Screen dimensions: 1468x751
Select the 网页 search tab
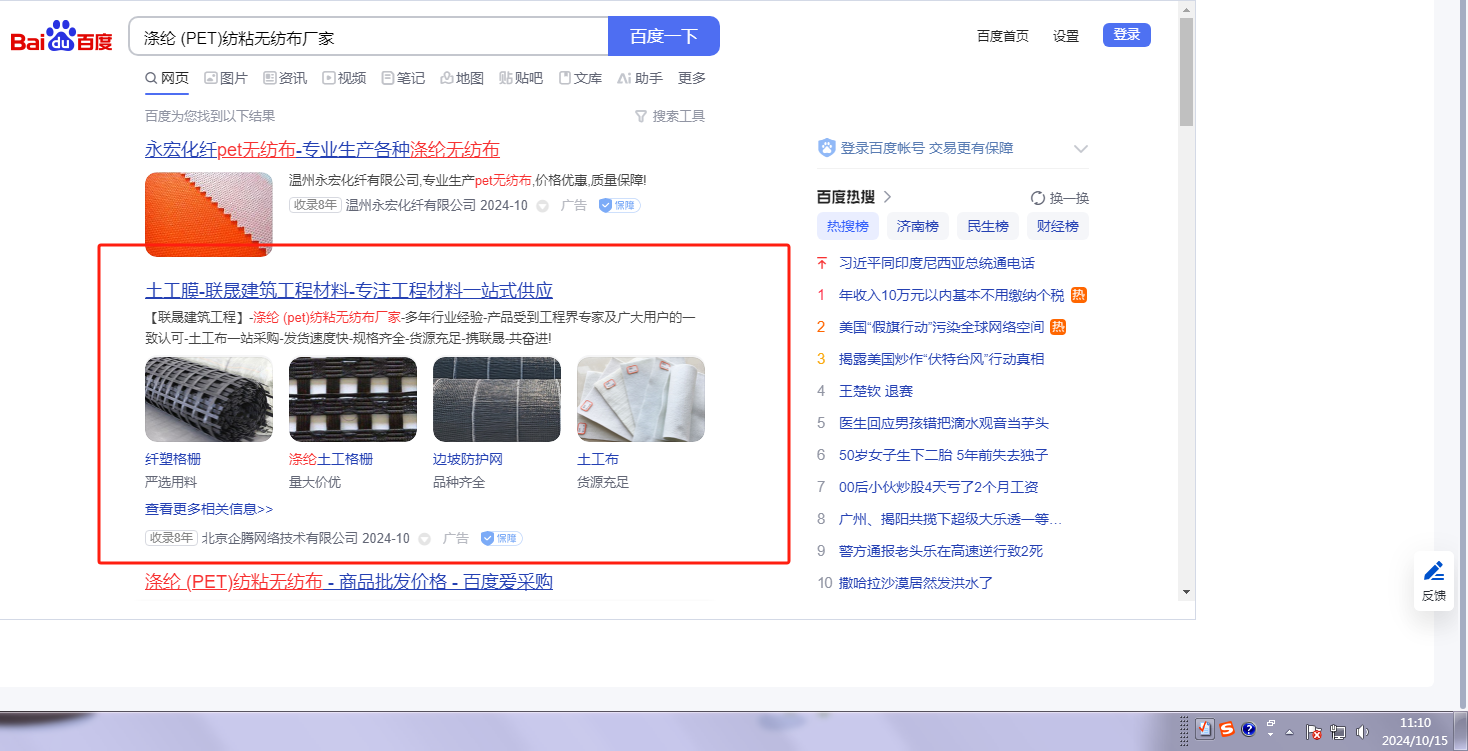click(167, 78)
